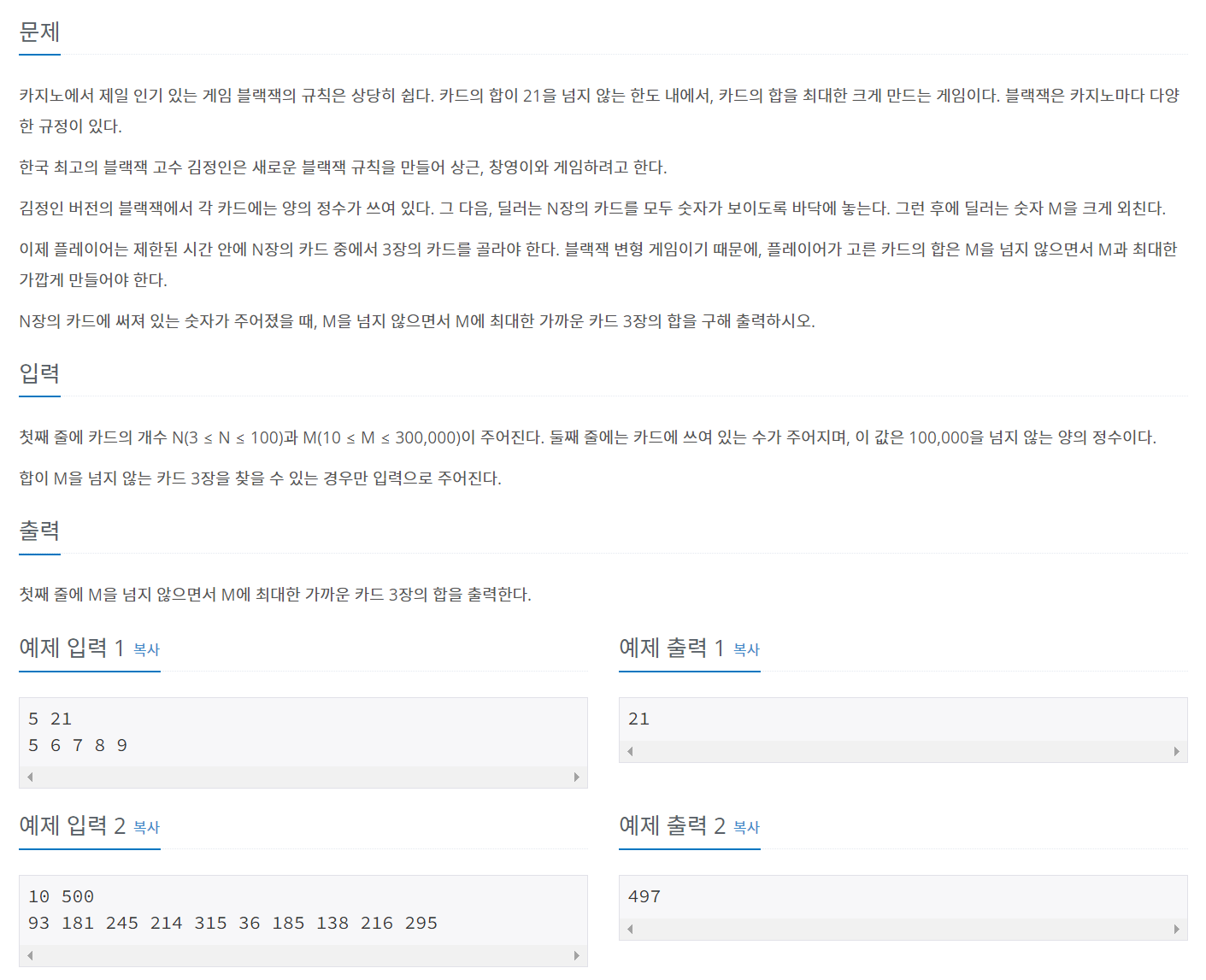Click right scroll arrow in 예제 출력 1 box
Screen dimensions: 1206x980
(1177, 751)
